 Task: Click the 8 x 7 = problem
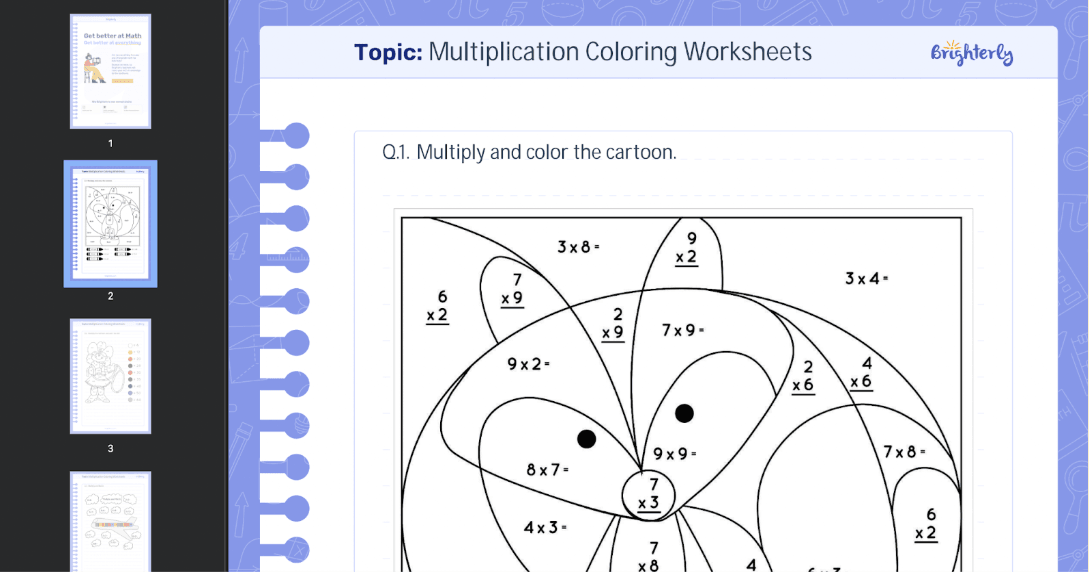coord(547,468)
